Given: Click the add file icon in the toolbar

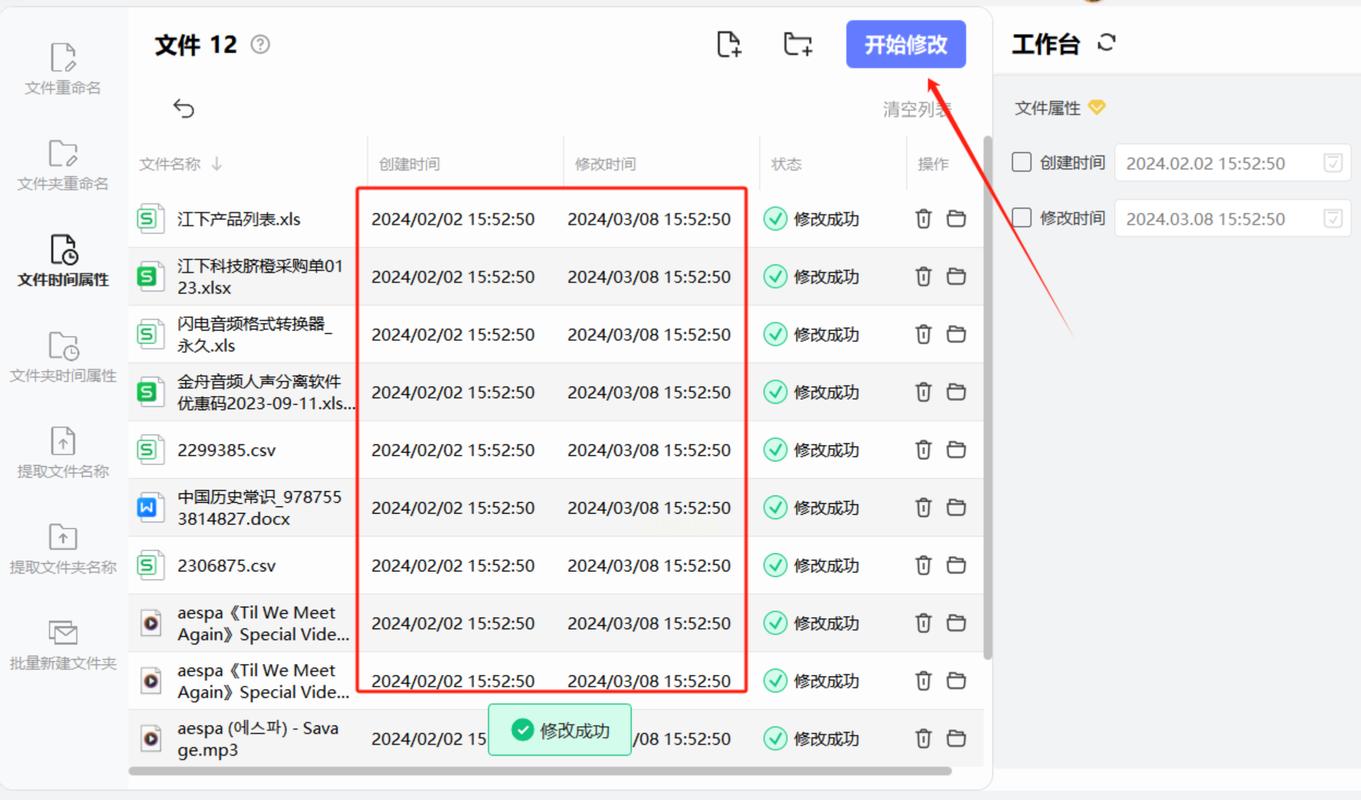Looking at the screenshot, I should tap(728, 44).
